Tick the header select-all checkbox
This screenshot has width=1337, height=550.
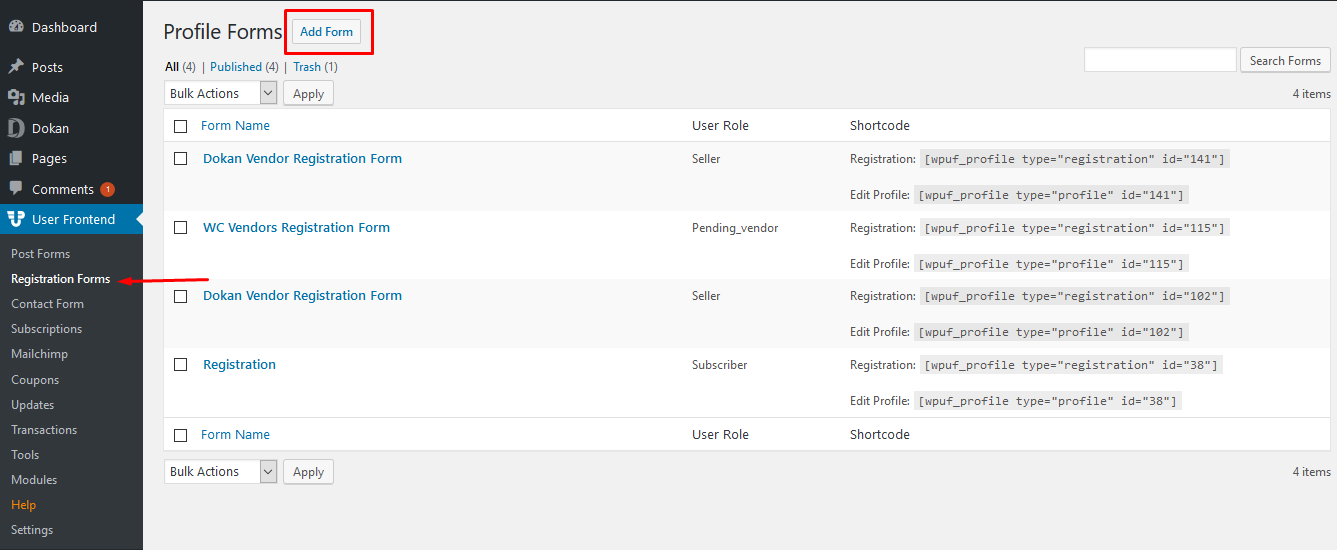pos(181,126)
